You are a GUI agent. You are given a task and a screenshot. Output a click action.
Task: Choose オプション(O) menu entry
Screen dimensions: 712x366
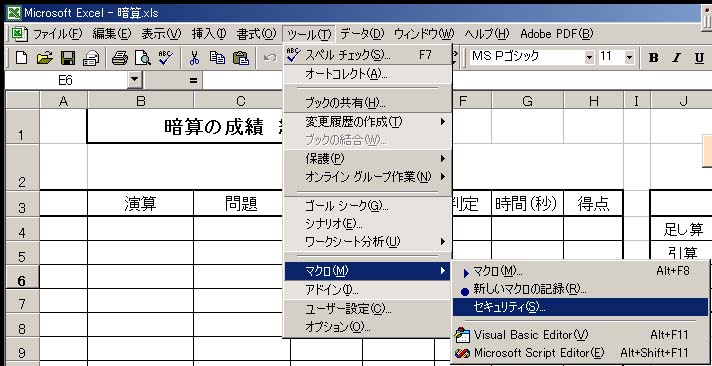[x=367, y=327]
